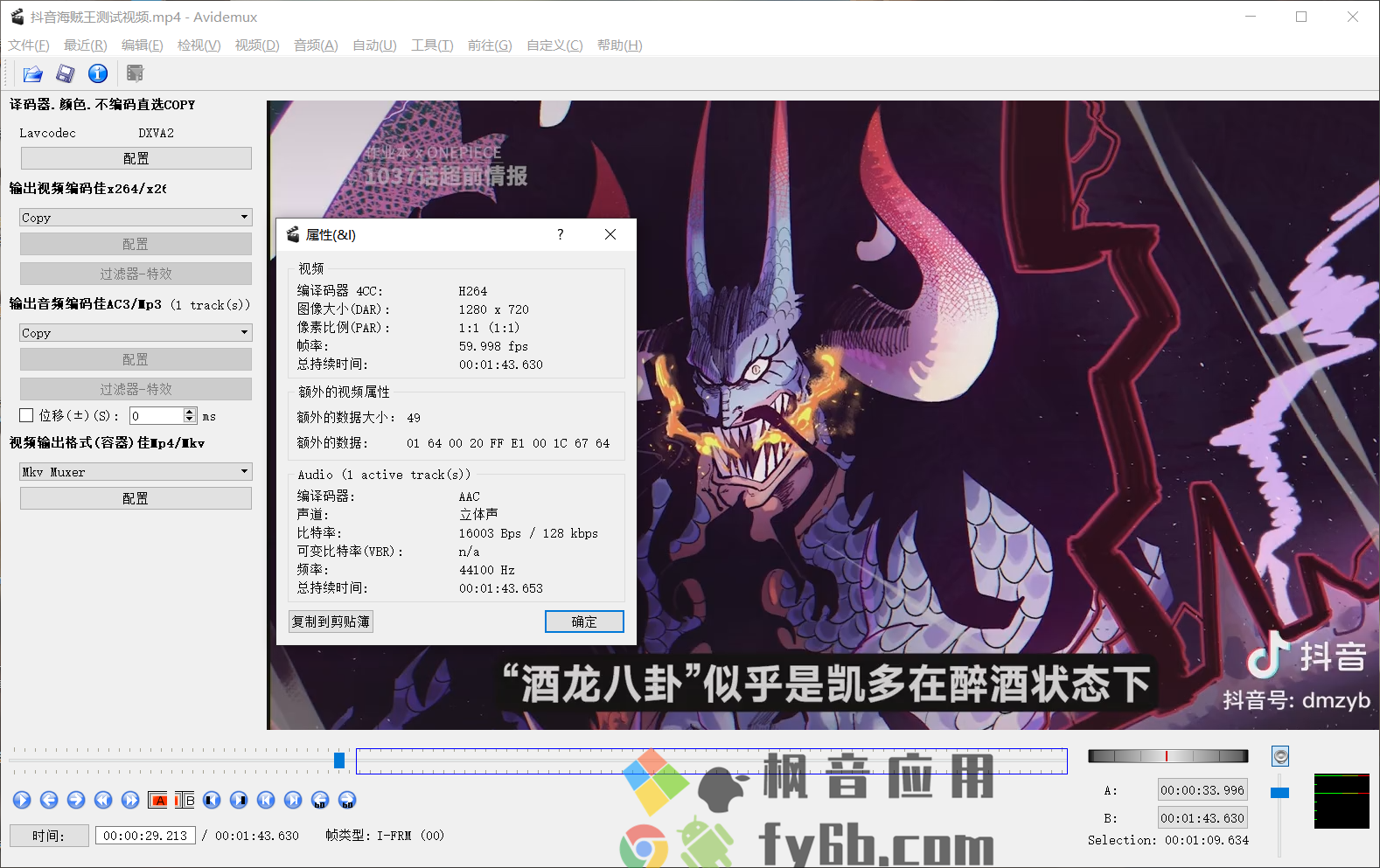The width and height of the screenshot is (1380, 868).
Task: Close the properties dialog with its X button
Action: click(x=610, y=234)
